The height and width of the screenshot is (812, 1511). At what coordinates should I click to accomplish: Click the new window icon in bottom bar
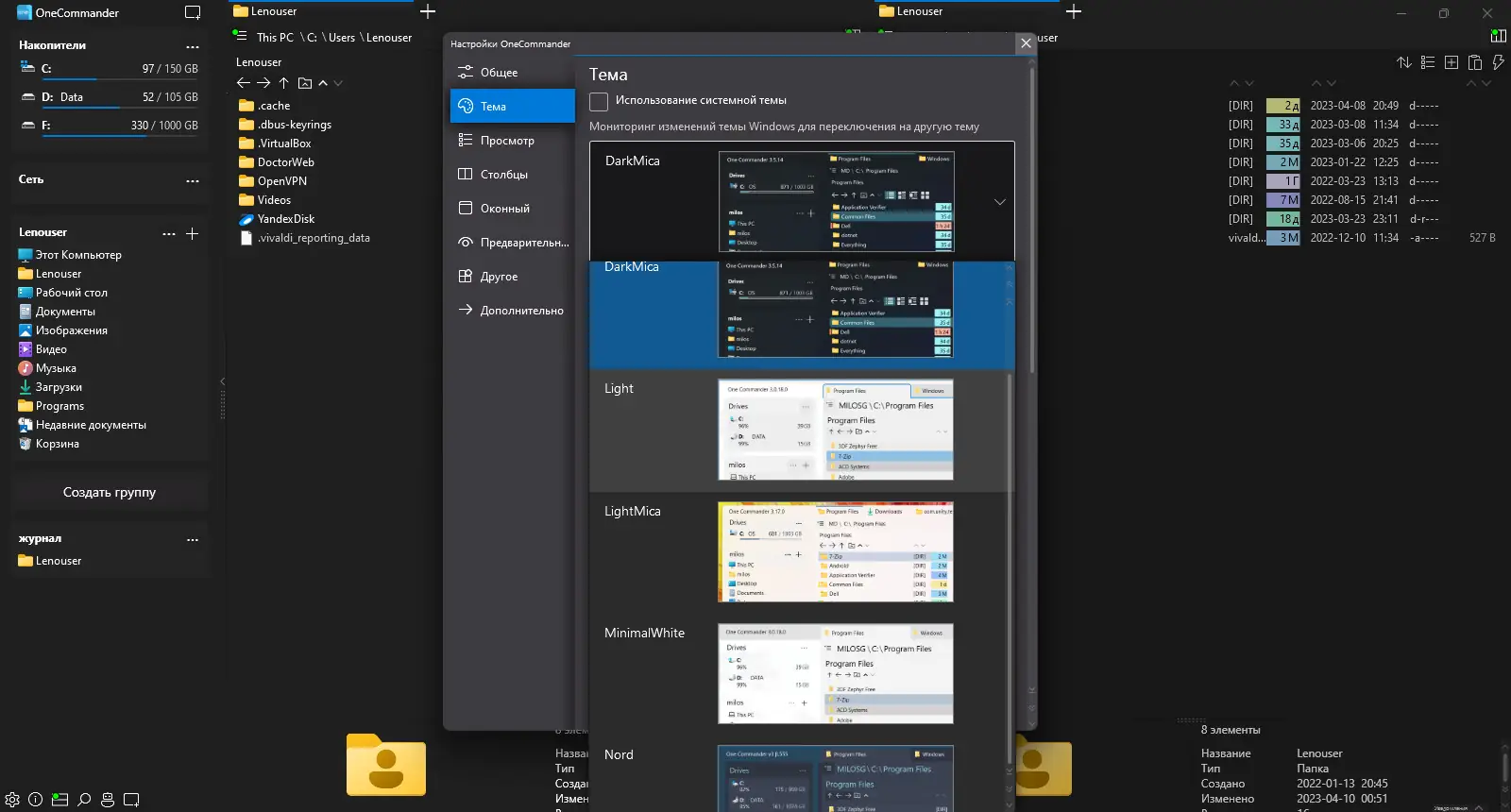[x=131, y=800]
